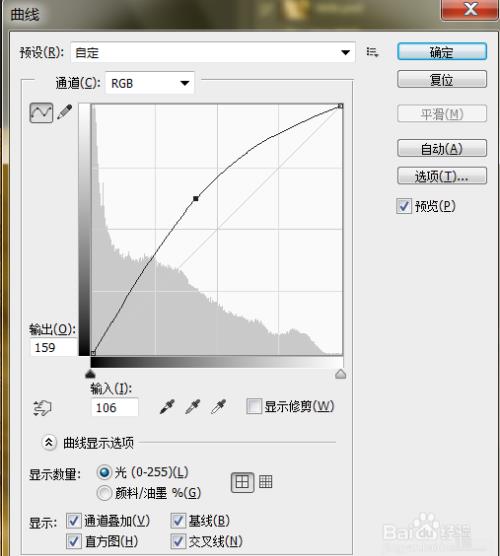Click the black point input slider

90,374
